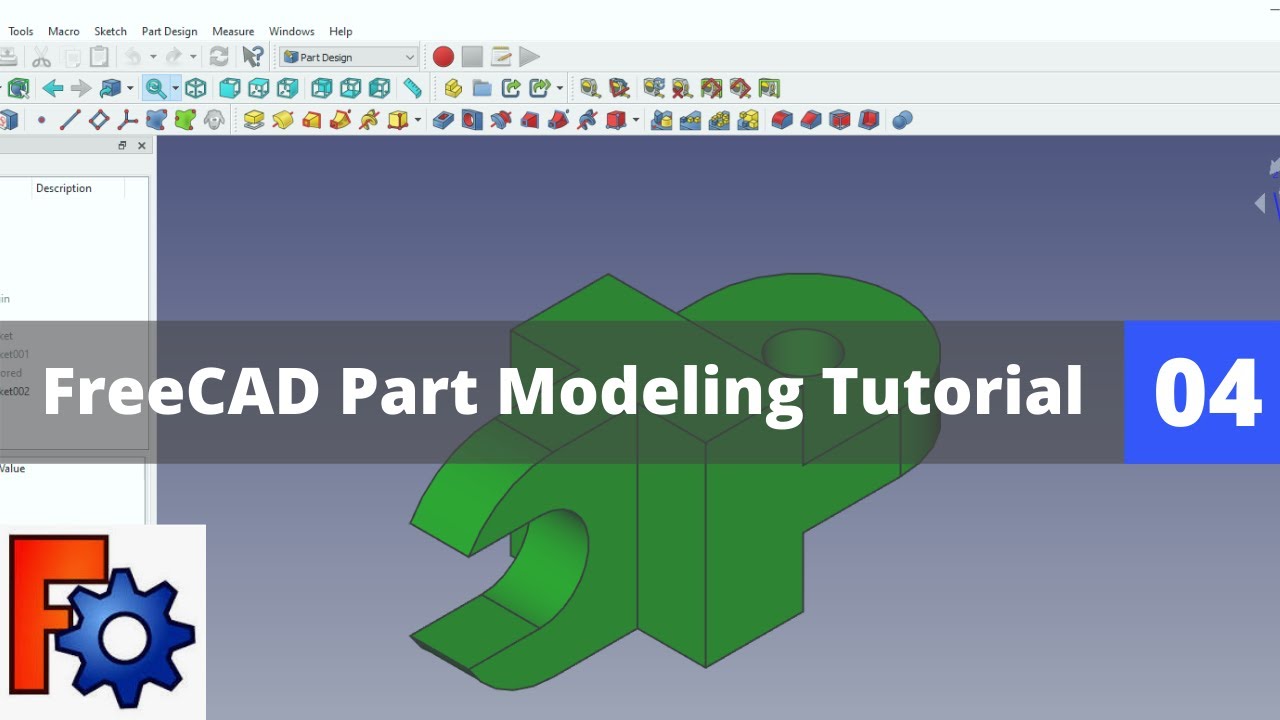Close the left side panel
This screenshot has height=720, width=1280.
click(141, 146)
